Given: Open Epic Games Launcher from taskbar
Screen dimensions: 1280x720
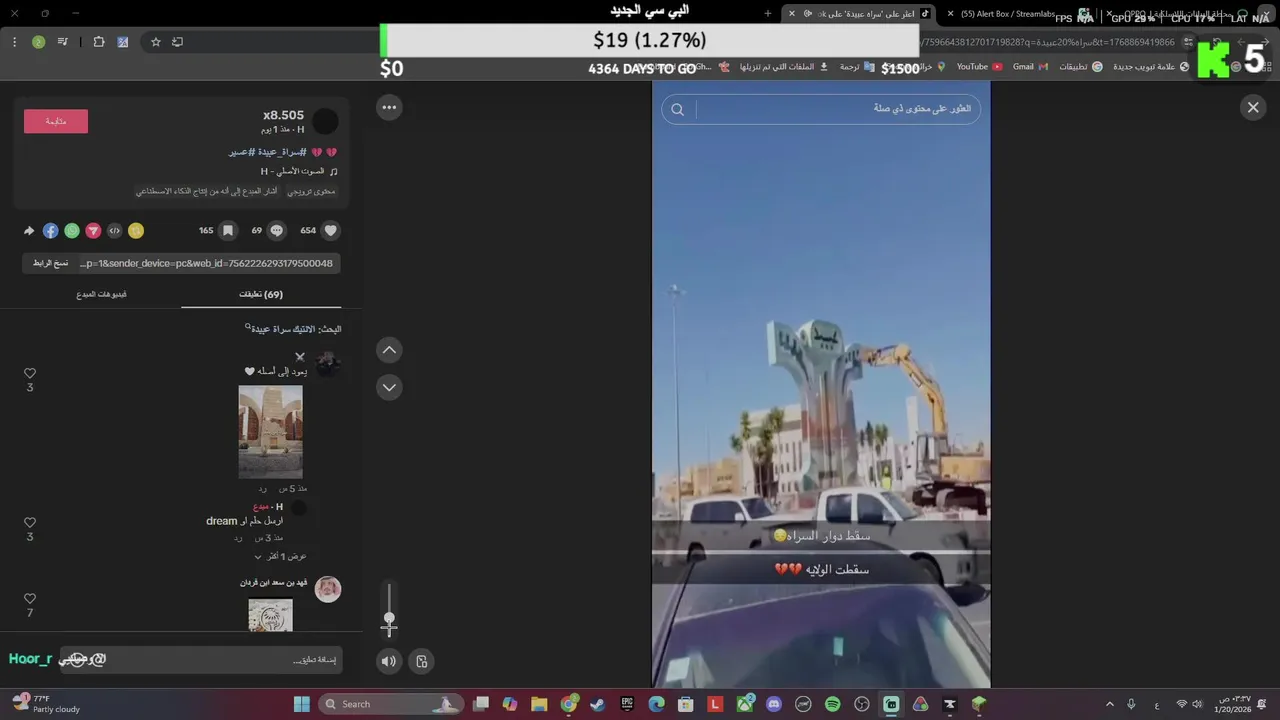Looking at the screenshot, I should [627, 704].
